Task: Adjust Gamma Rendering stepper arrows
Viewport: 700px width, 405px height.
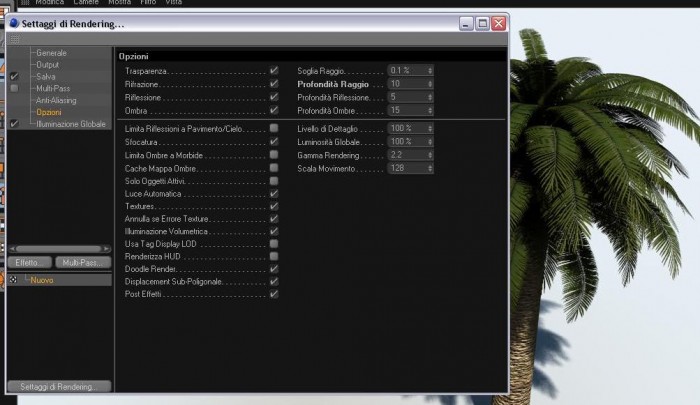Action: point(430,155)
